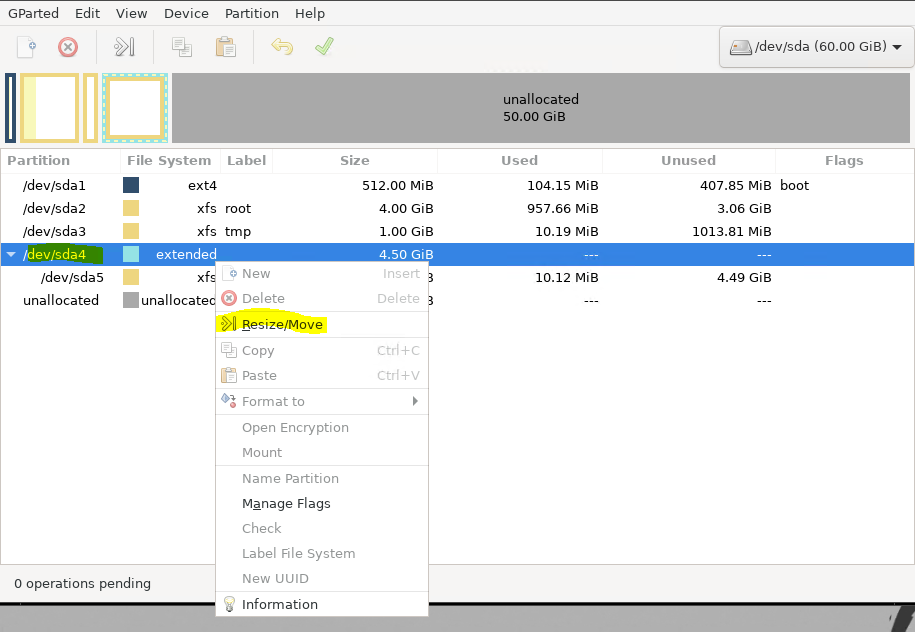Select the /dev/sda1 partition row
Screen dimensions: 915x632
point(457,186)
